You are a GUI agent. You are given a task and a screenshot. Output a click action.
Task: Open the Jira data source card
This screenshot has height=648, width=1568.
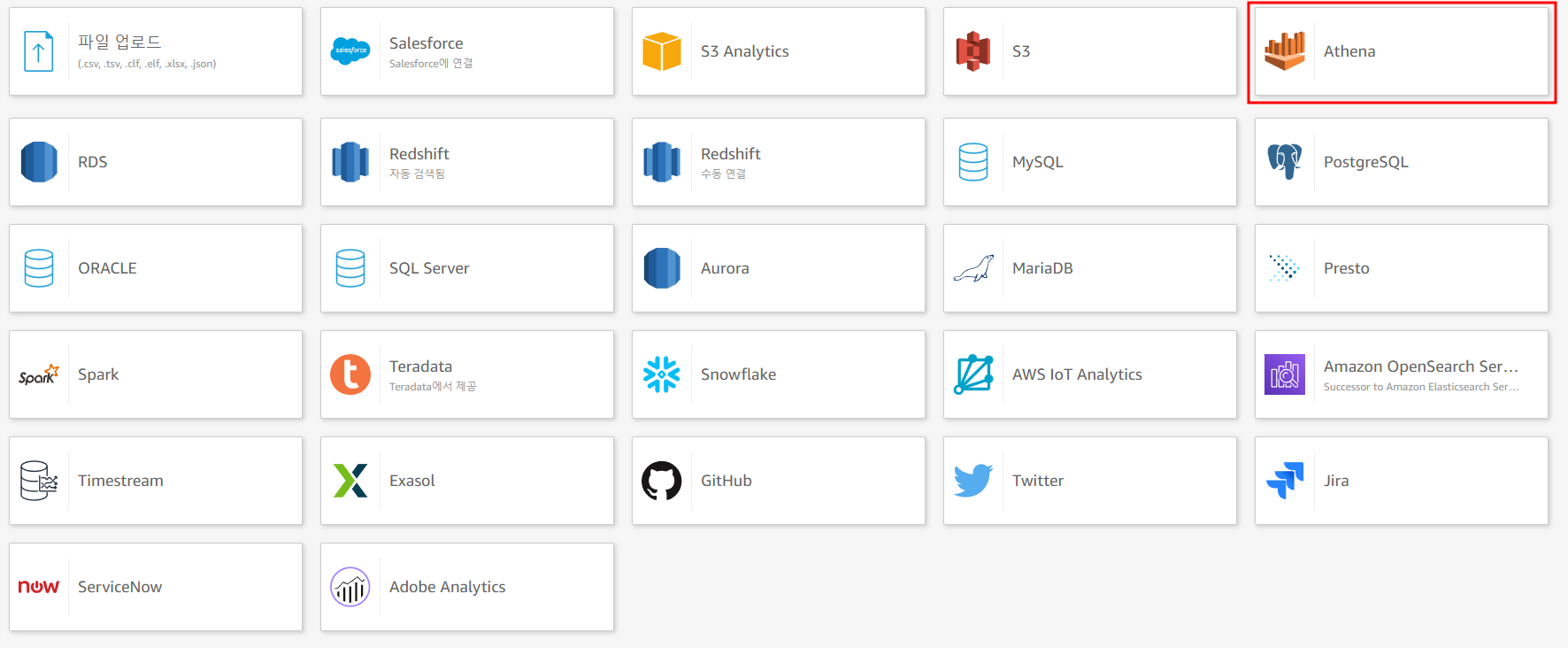point(1402,481)
